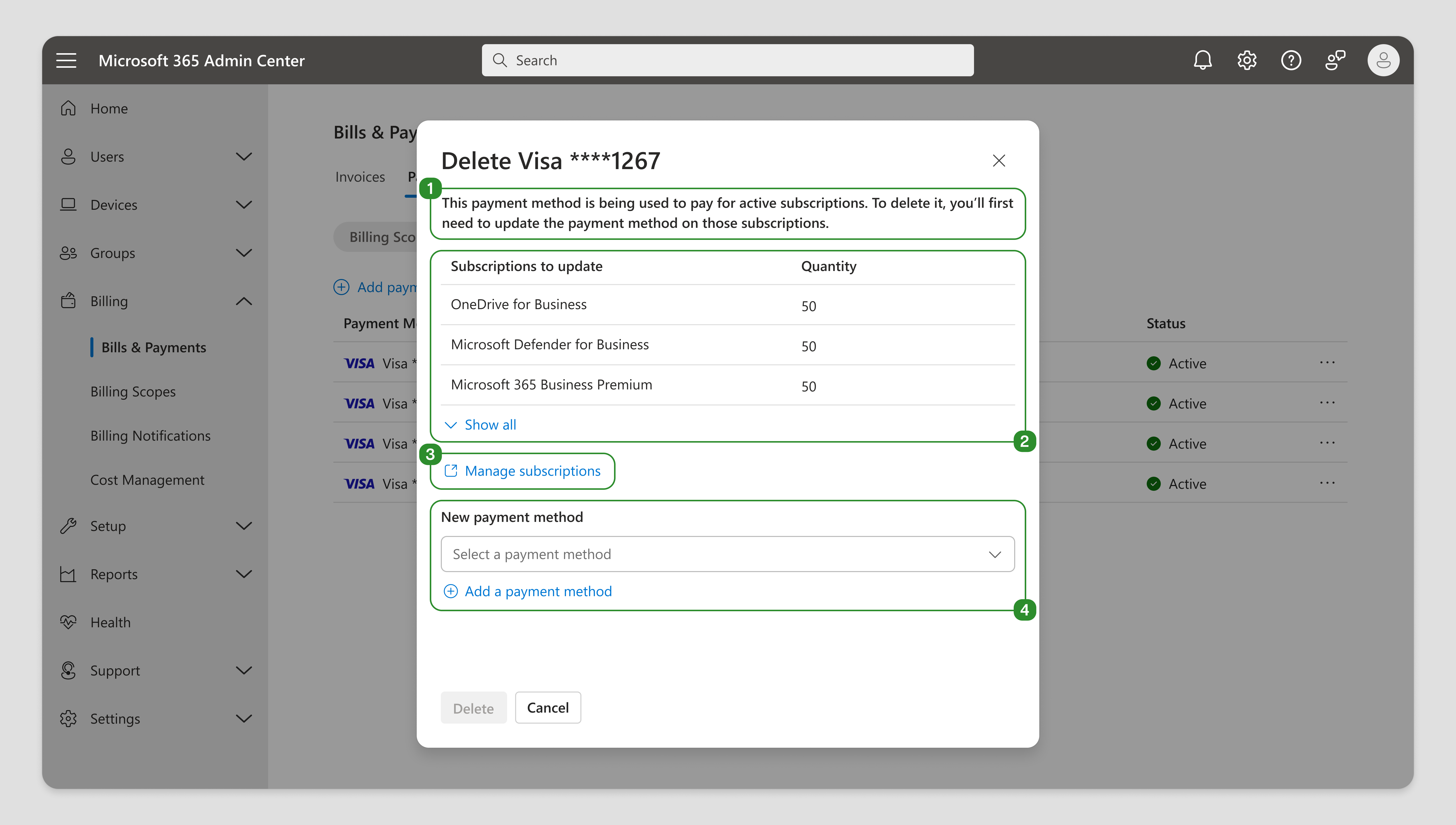Click the Billing bag icon in sidebar
Viewport: 1456px width, 825px height.
click(68, 301)
